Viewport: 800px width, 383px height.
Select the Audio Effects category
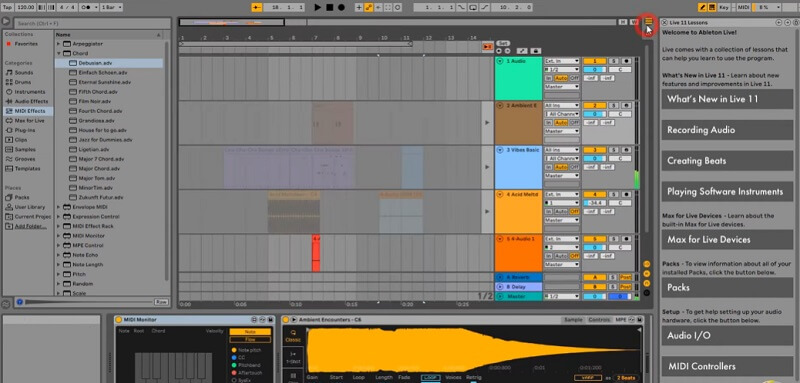click(31, 101)
